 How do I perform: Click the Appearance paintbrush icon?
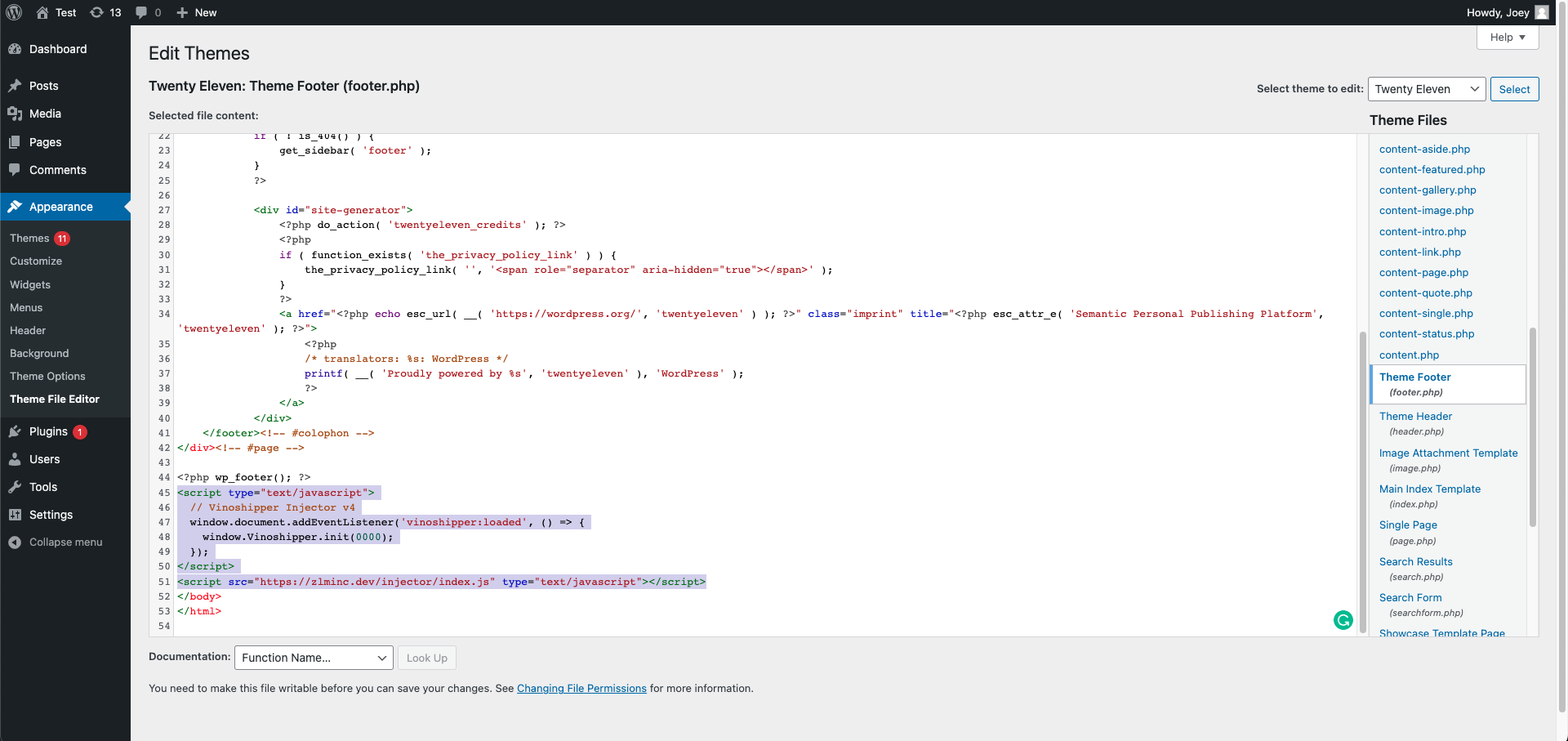15,207
